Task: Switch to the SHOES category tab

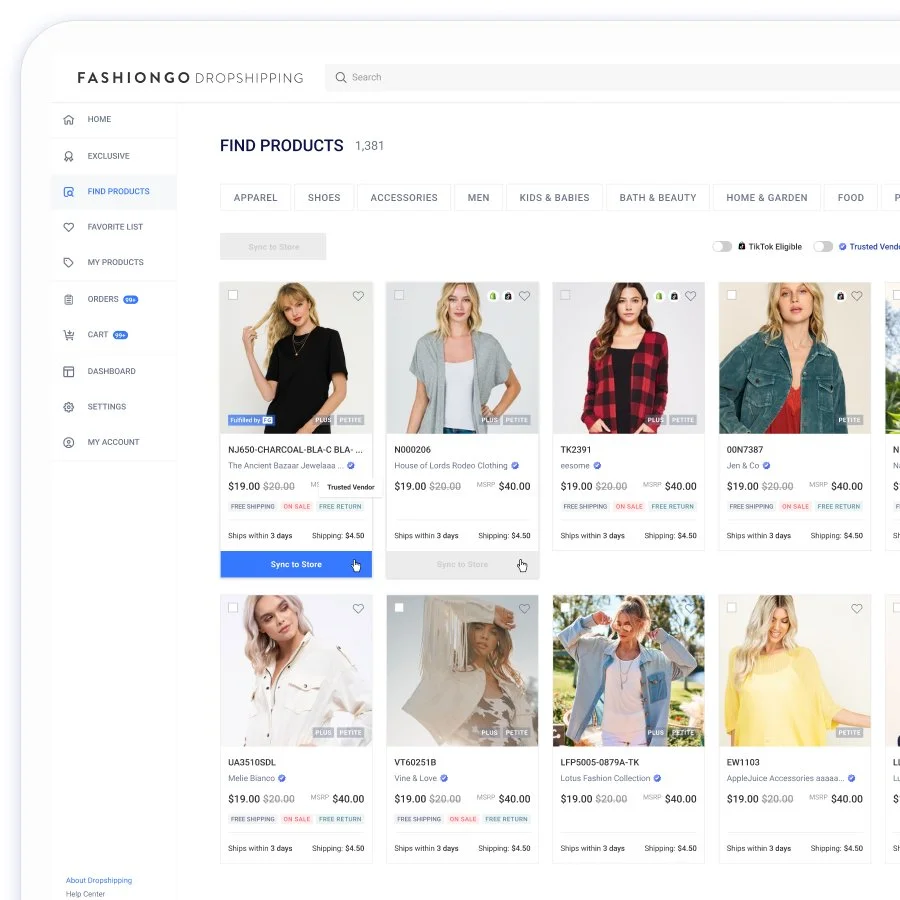Action: (x=324, y=197)
